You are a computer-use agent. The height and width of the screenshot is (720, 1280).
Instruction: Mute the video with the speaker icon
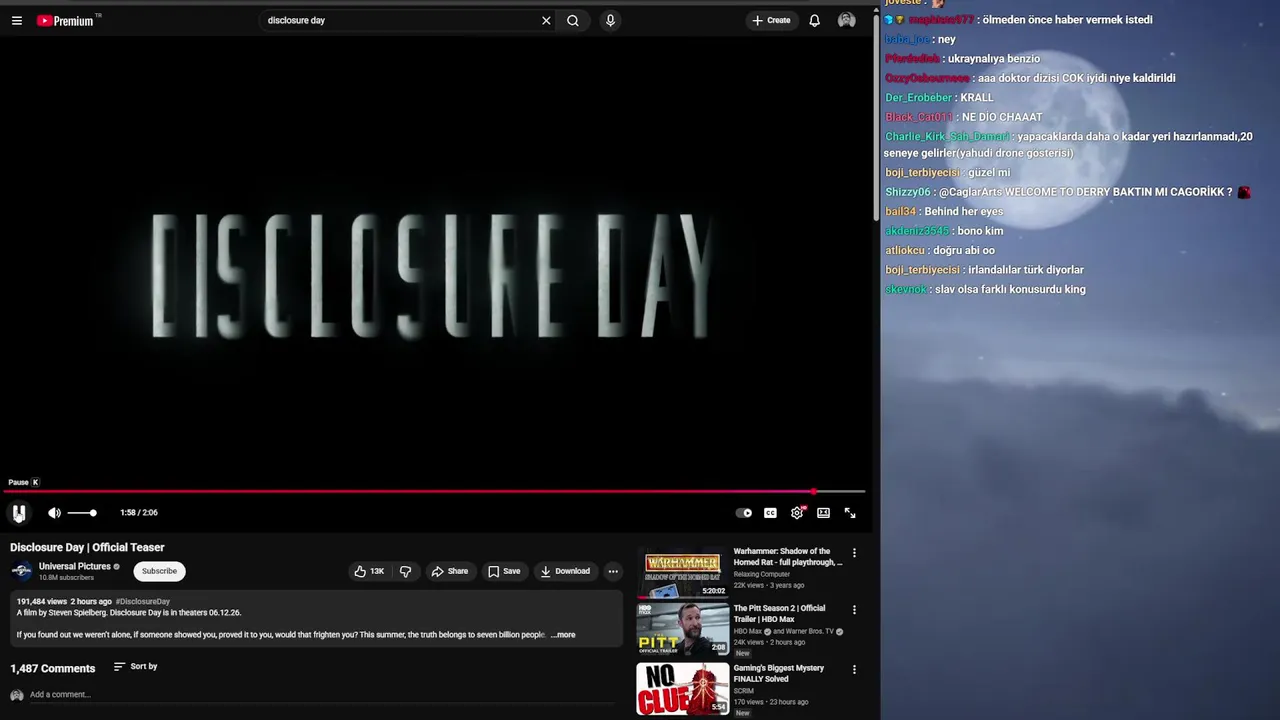54,513
